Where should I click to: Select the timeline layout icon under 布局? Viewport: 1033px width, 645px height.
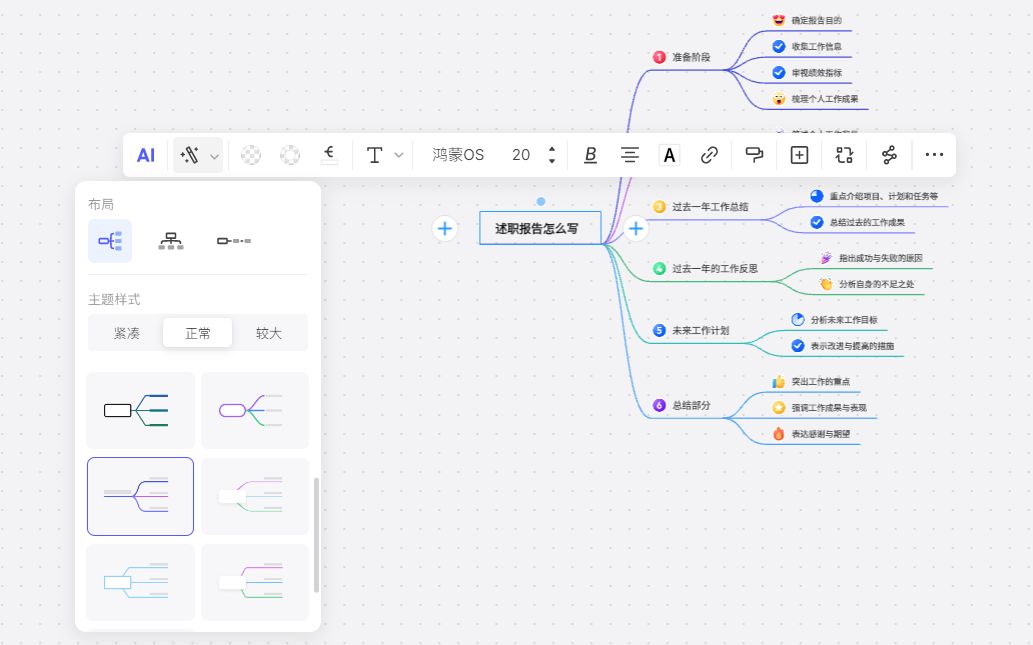click(233, 240)
